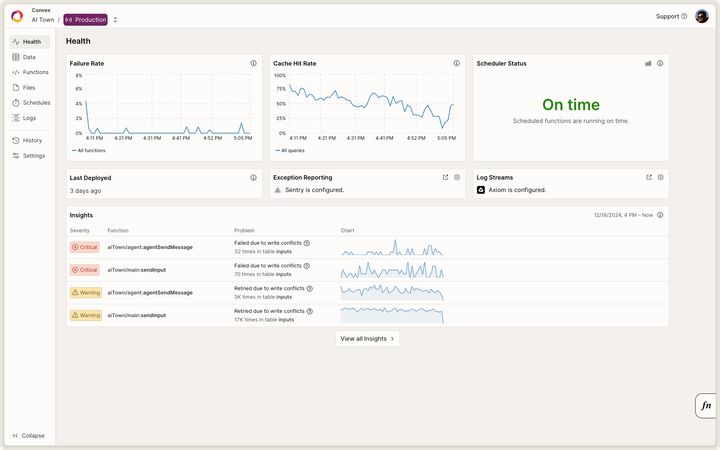Open the user profile avatar
The width and height of the screenshot is (720, 450).
702,17
